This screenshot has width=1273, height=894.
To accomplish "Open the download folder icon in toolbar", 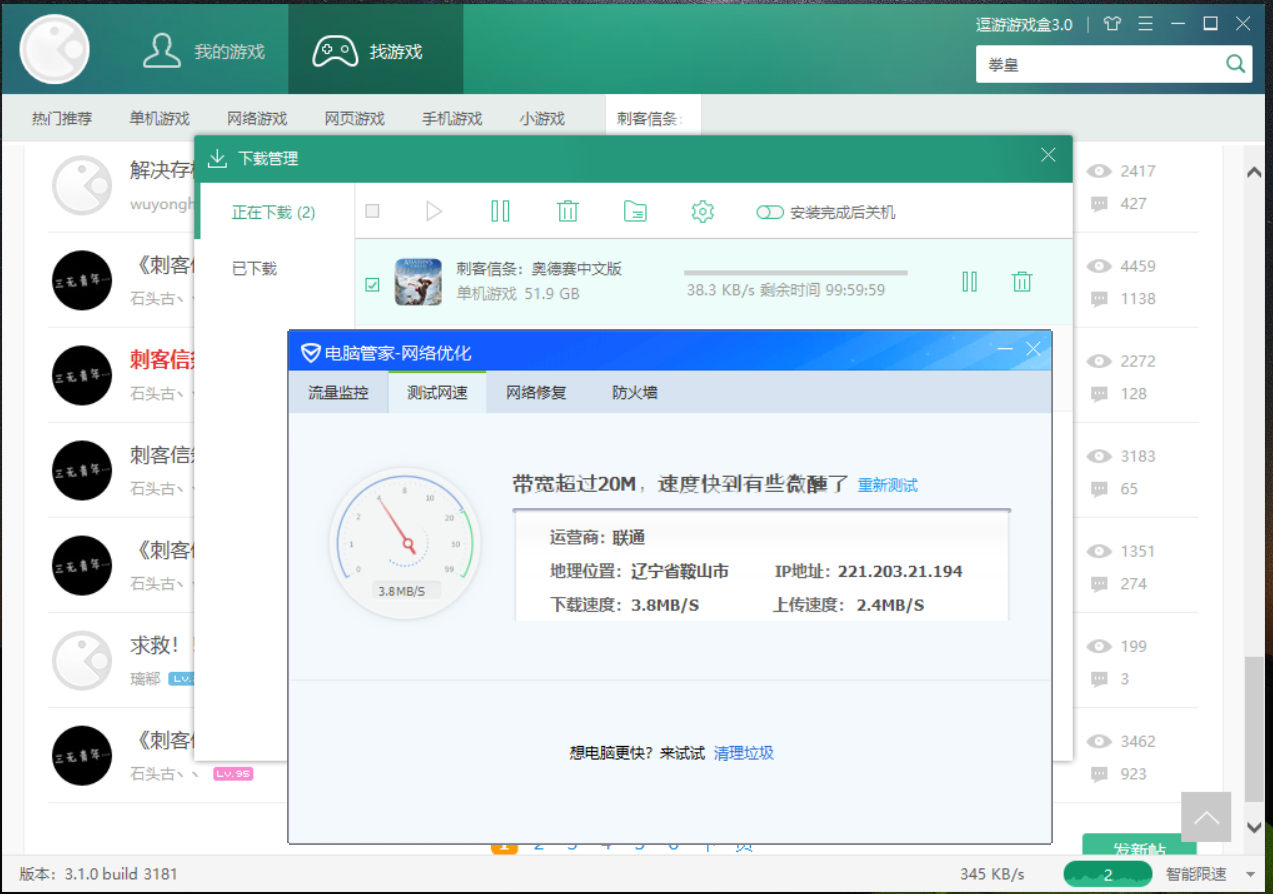I will point(635,211).
